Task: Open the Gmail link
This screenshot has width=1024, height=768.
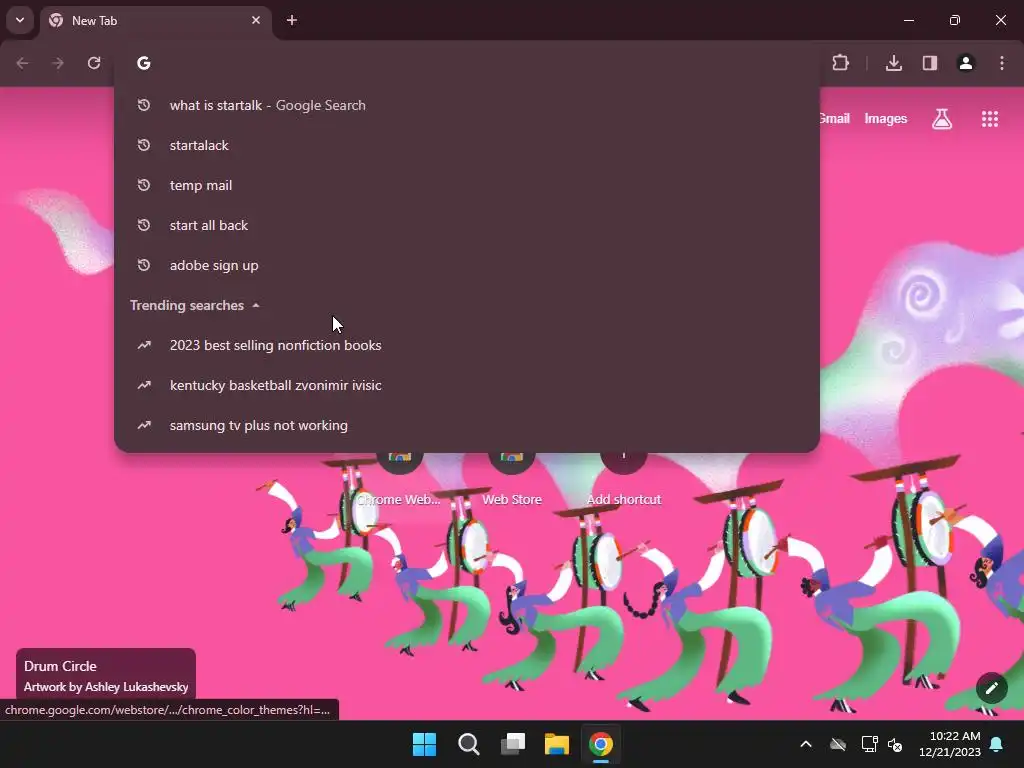Action: (x=835, y=119)
